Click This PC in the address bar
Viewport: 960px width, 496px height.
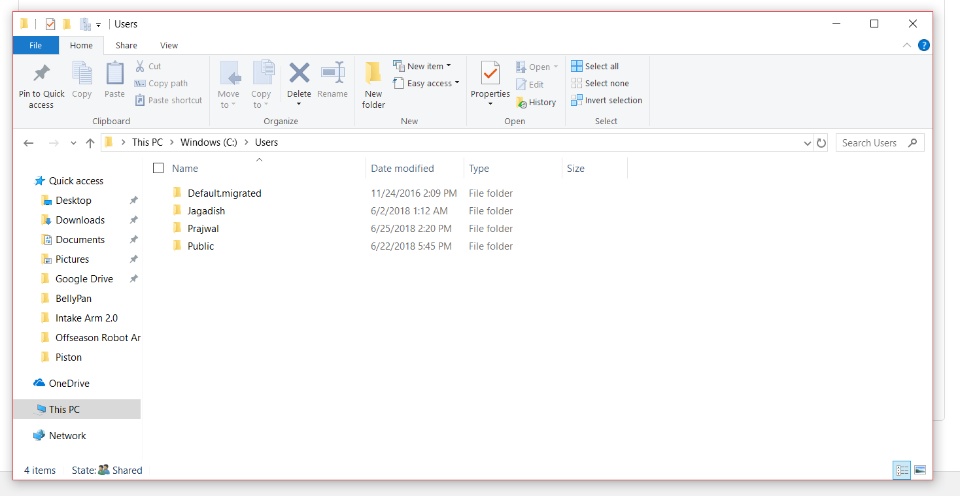(x=147, y=142)
